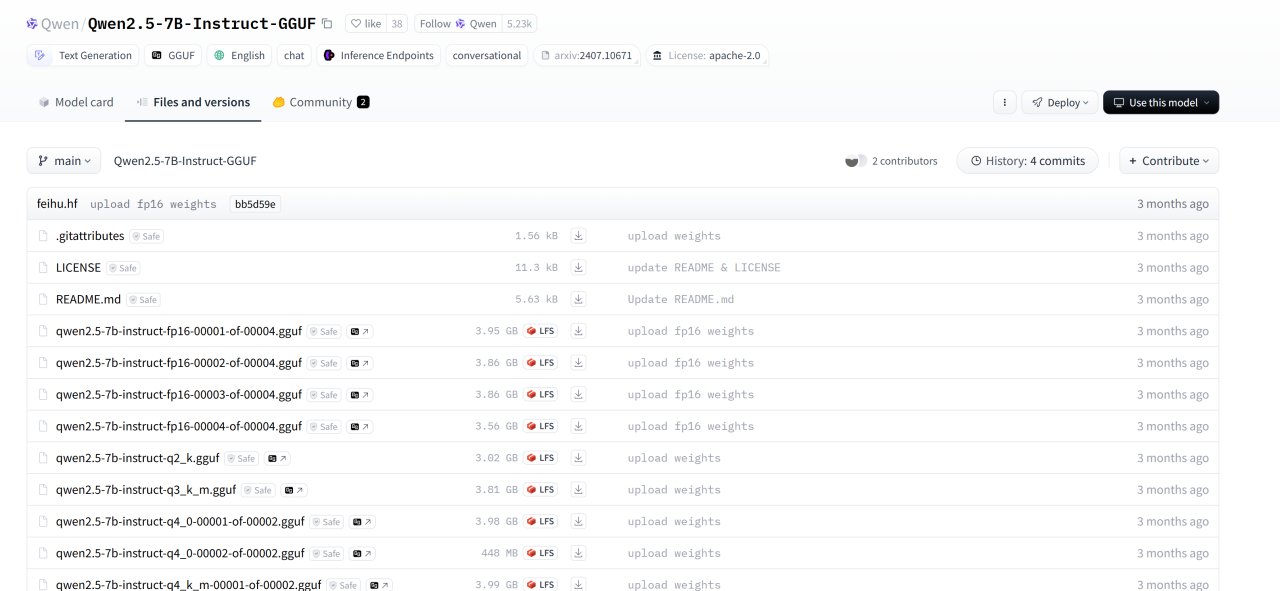The height and width of the screenshot is (591, 1280).
Task: Open GGUF viewer for q4_0-00001-of-00002 file
Action: click(x=362, y=522)
